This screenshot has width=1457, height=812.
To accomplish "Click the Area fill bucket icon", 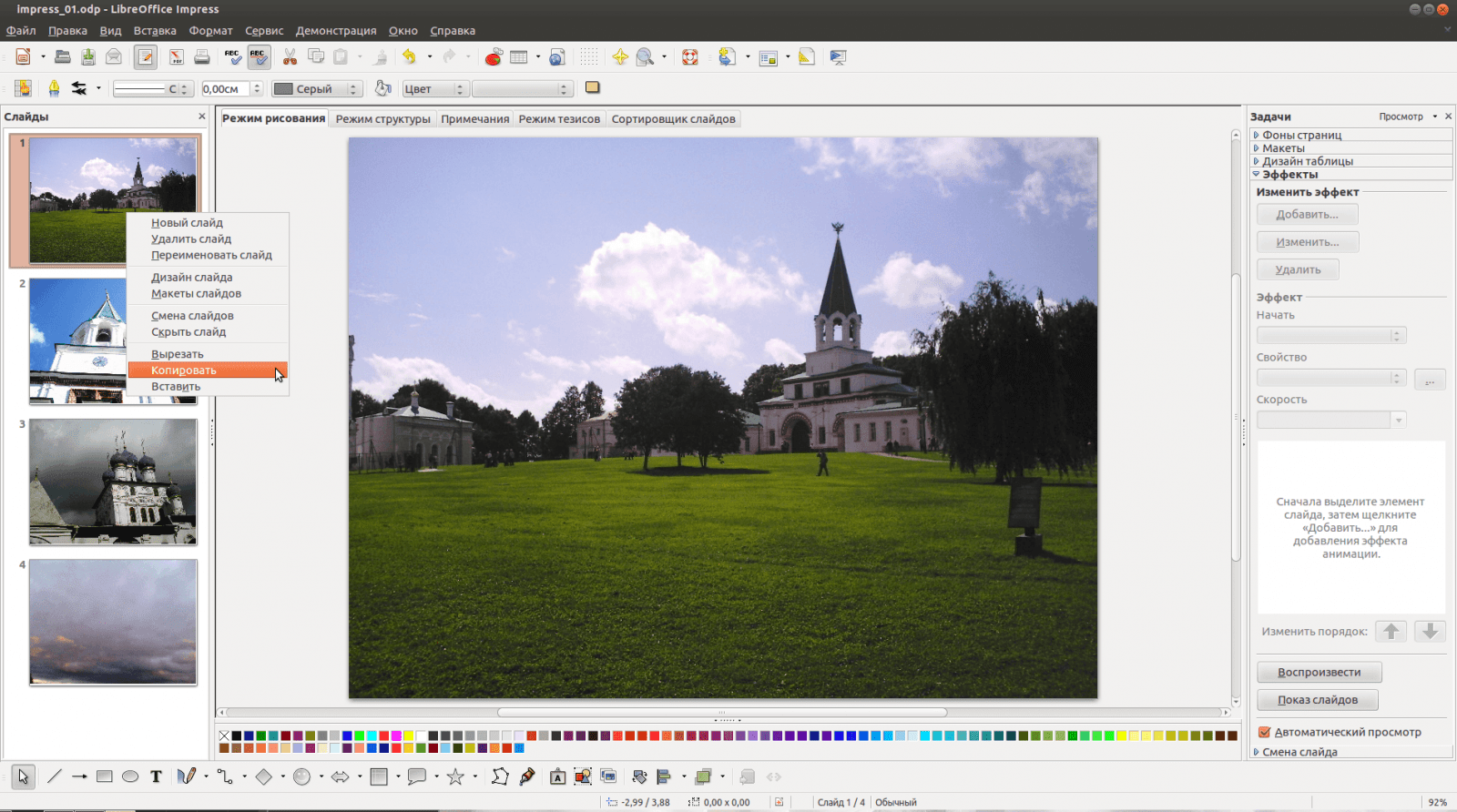I will 383,88.
